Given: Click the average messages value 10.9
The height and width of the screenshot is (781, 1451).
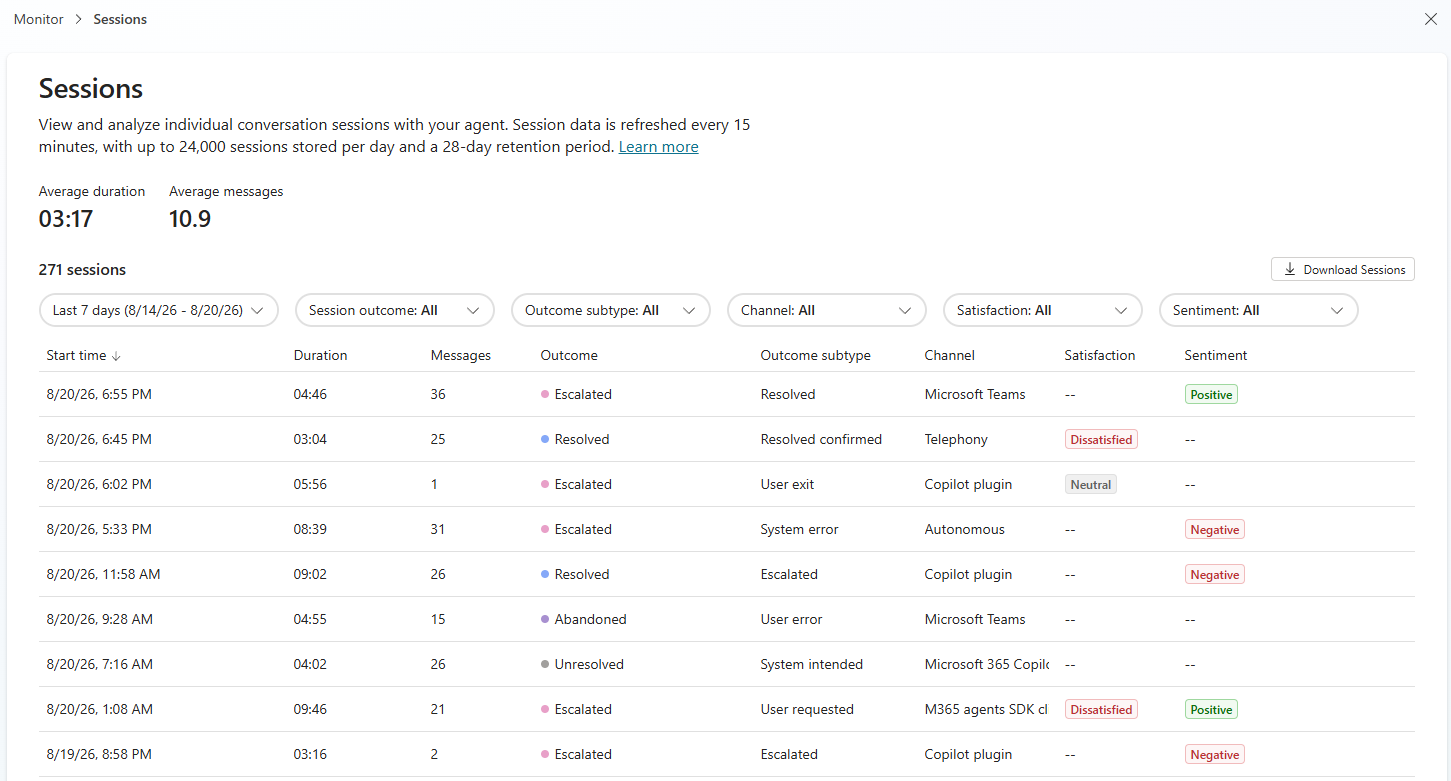Looking at the screenshot, I should pos(190,218).
